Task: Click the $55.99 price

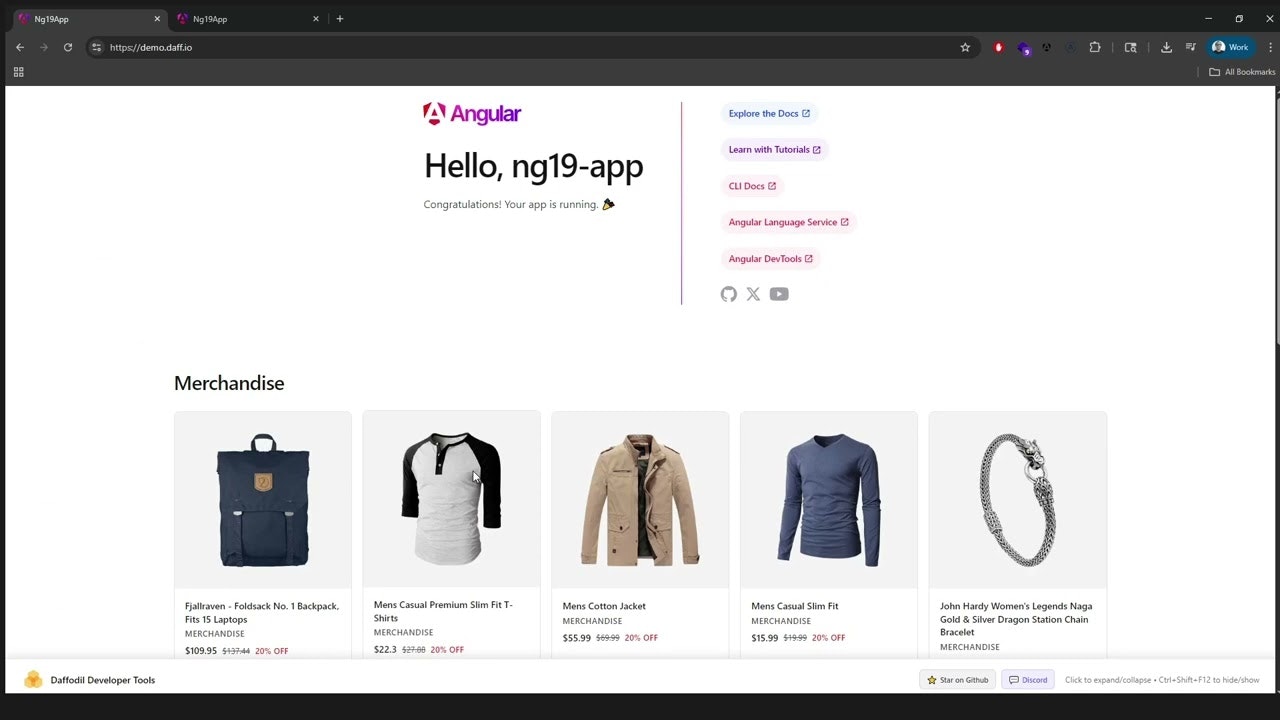Action: point(577,638)
